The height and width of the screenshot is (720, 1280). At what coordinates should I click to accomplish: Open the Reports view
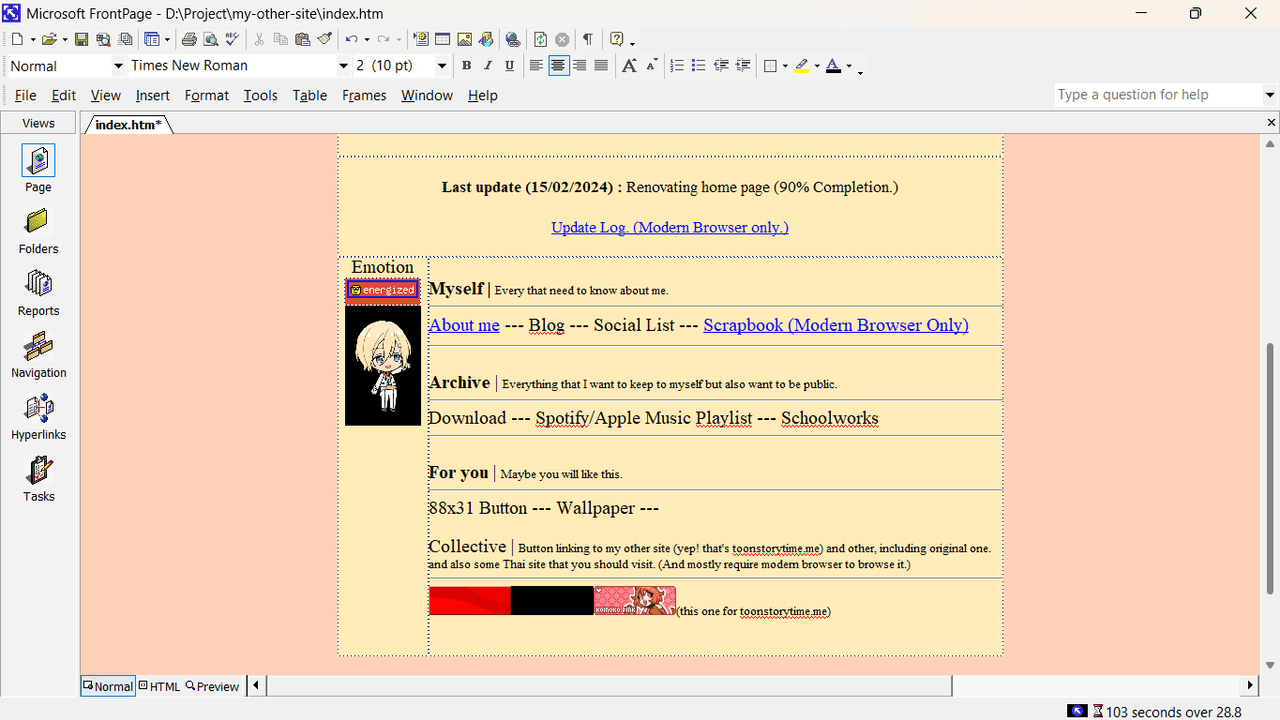pyautogui.click(x=39, y=293)
